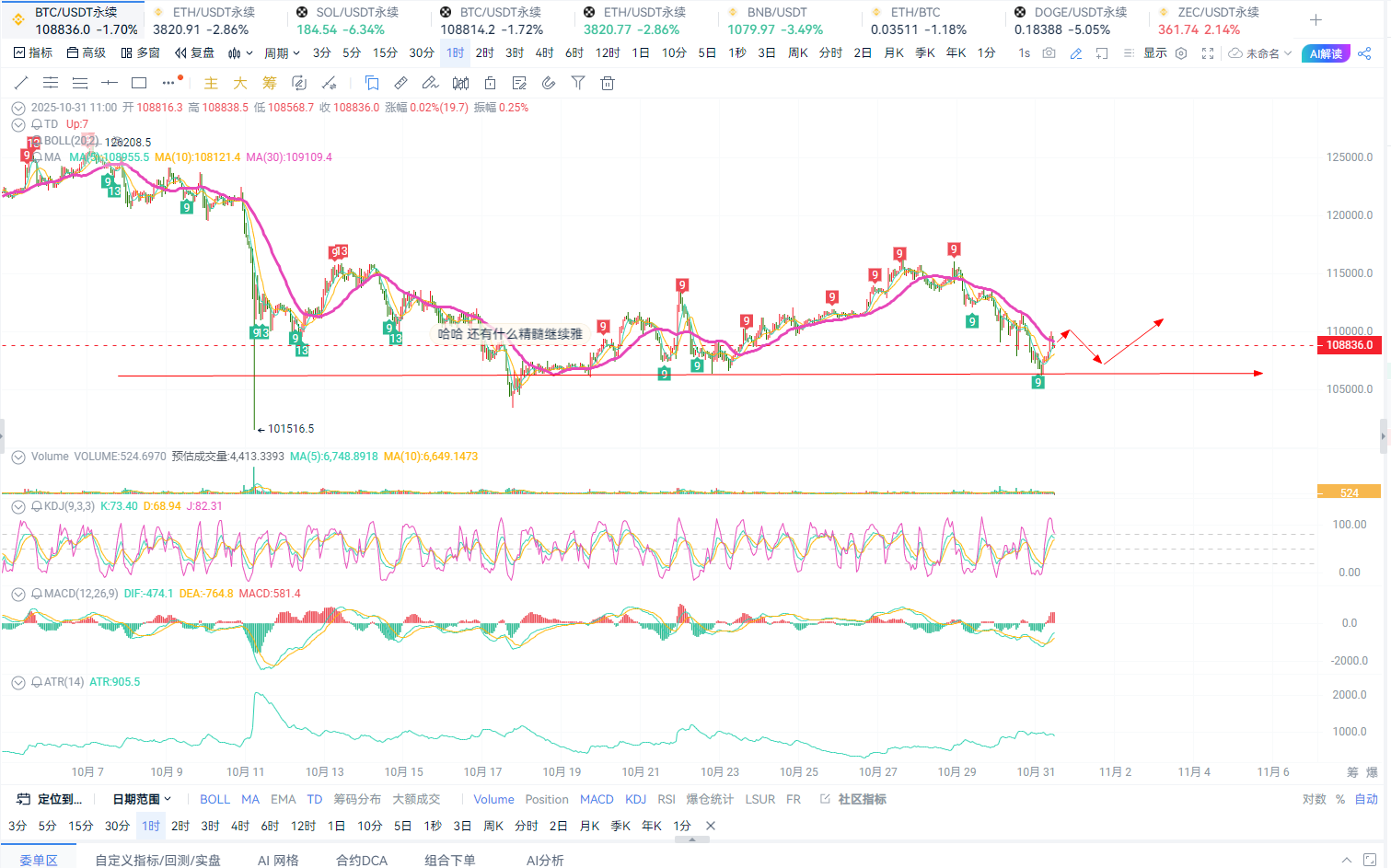Image resolution: width=1391 pixels, height=868 pixels.
Task: Take a chart screenshot with camera icon
Action: click(1049, 53)
